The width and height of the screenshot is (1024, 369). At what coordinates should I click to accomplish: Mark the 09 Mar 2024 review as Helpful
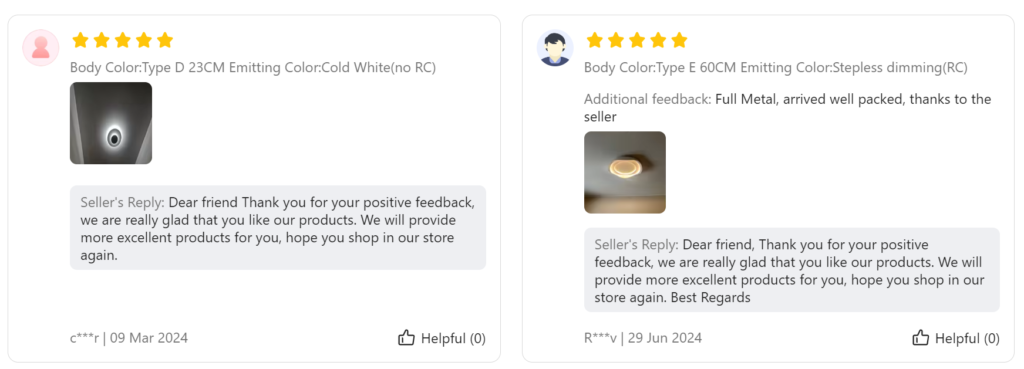click(442, 338)
